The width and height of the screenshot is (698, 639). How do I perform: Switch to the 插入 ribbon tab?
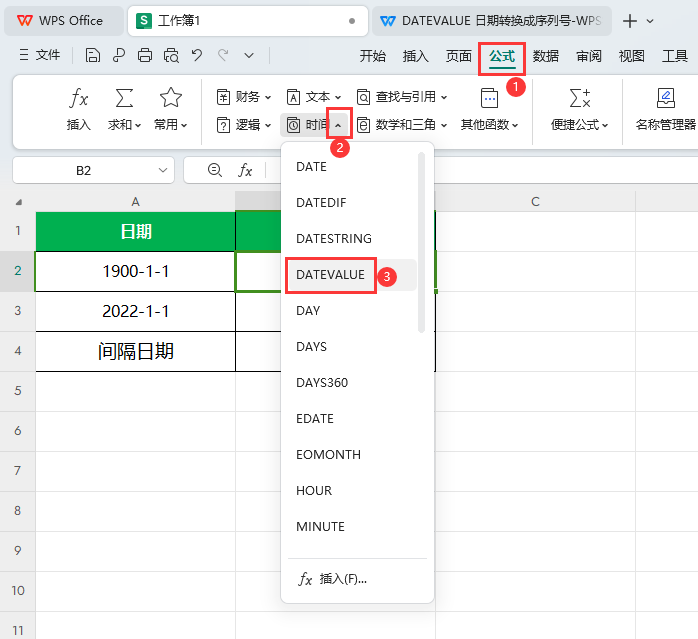coord(415,56)
